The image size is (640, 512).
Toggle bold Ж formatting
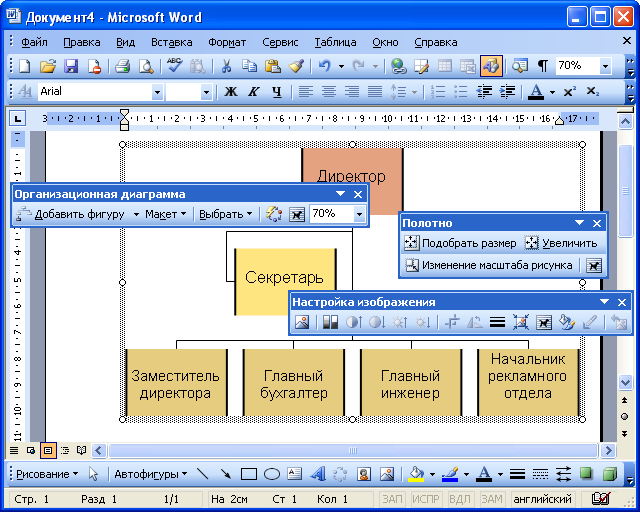231,91
